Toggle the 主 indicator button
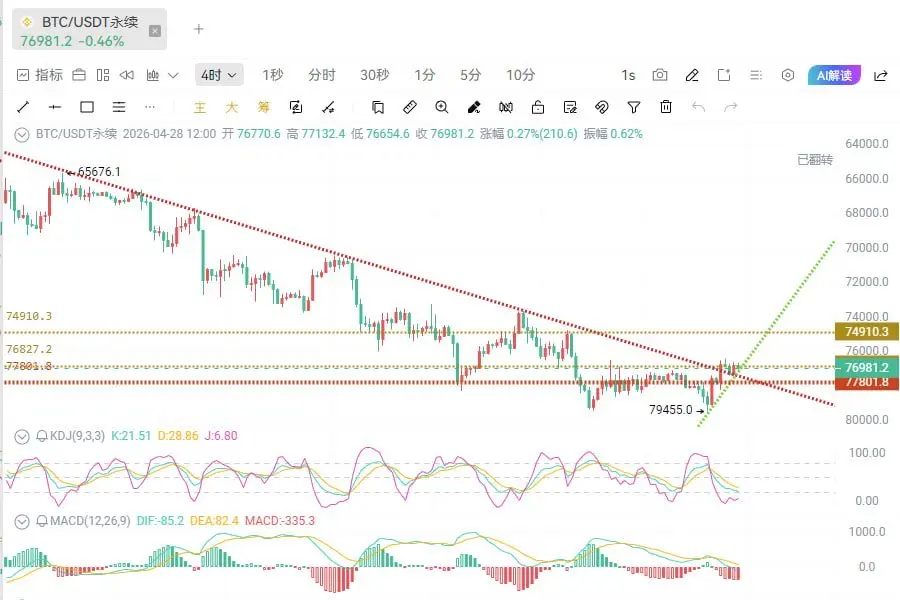The width and height of the screenshot is (900, 600). 200,107
